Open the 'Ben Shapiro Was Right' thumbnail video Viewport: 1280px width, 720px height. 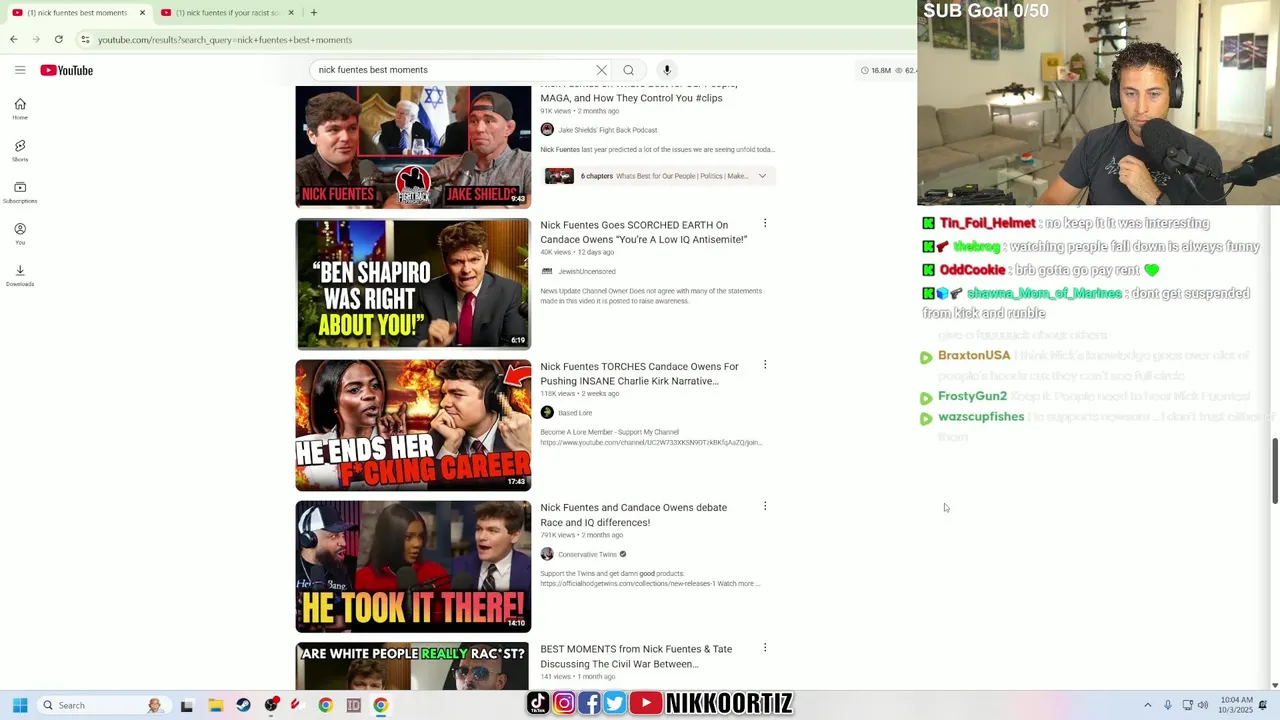tap(413, 284)
